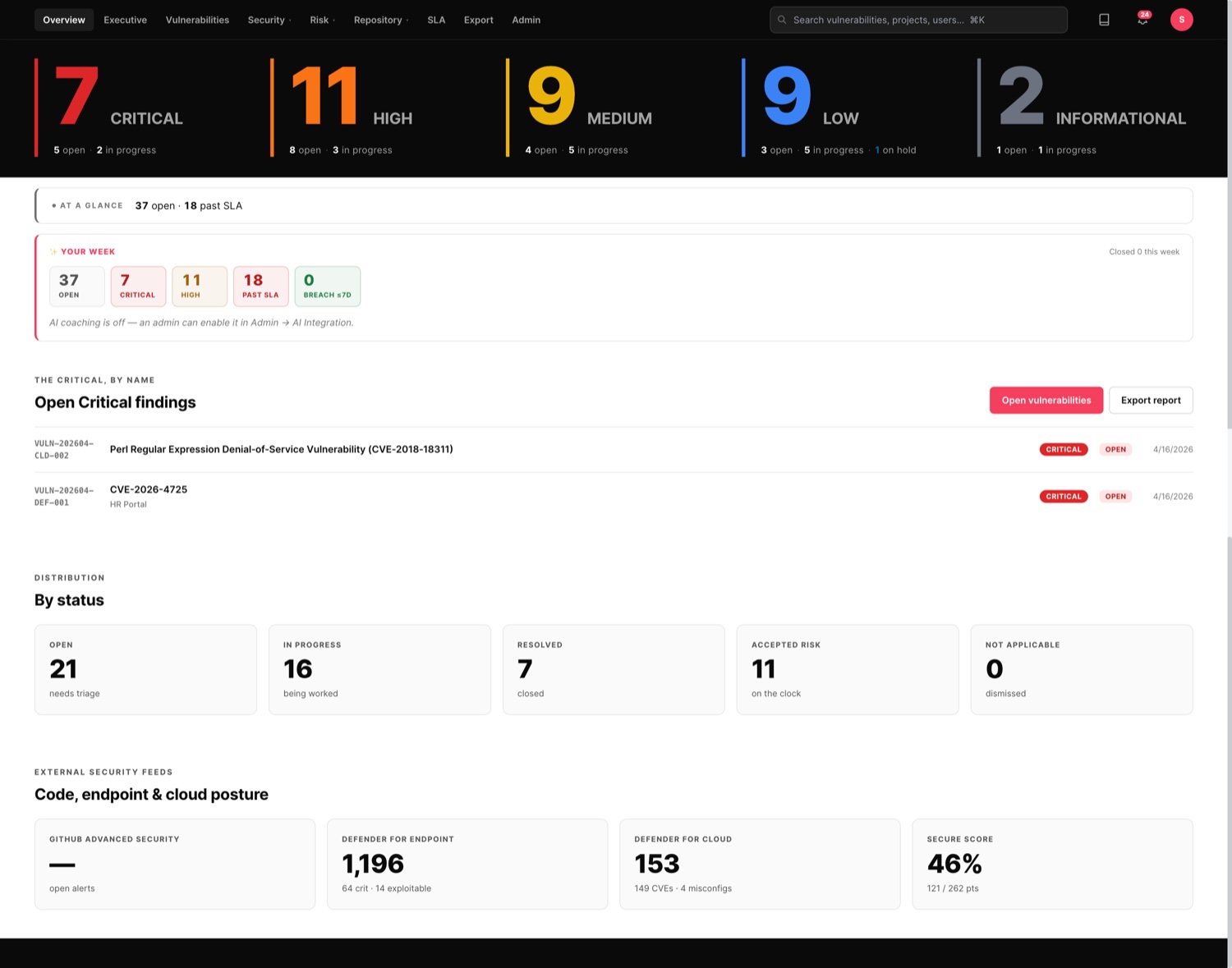This screenshot has height=968, width=1232.
Task: Click 'Closed 0 this week' text
Action: [x=1144, y=252]
